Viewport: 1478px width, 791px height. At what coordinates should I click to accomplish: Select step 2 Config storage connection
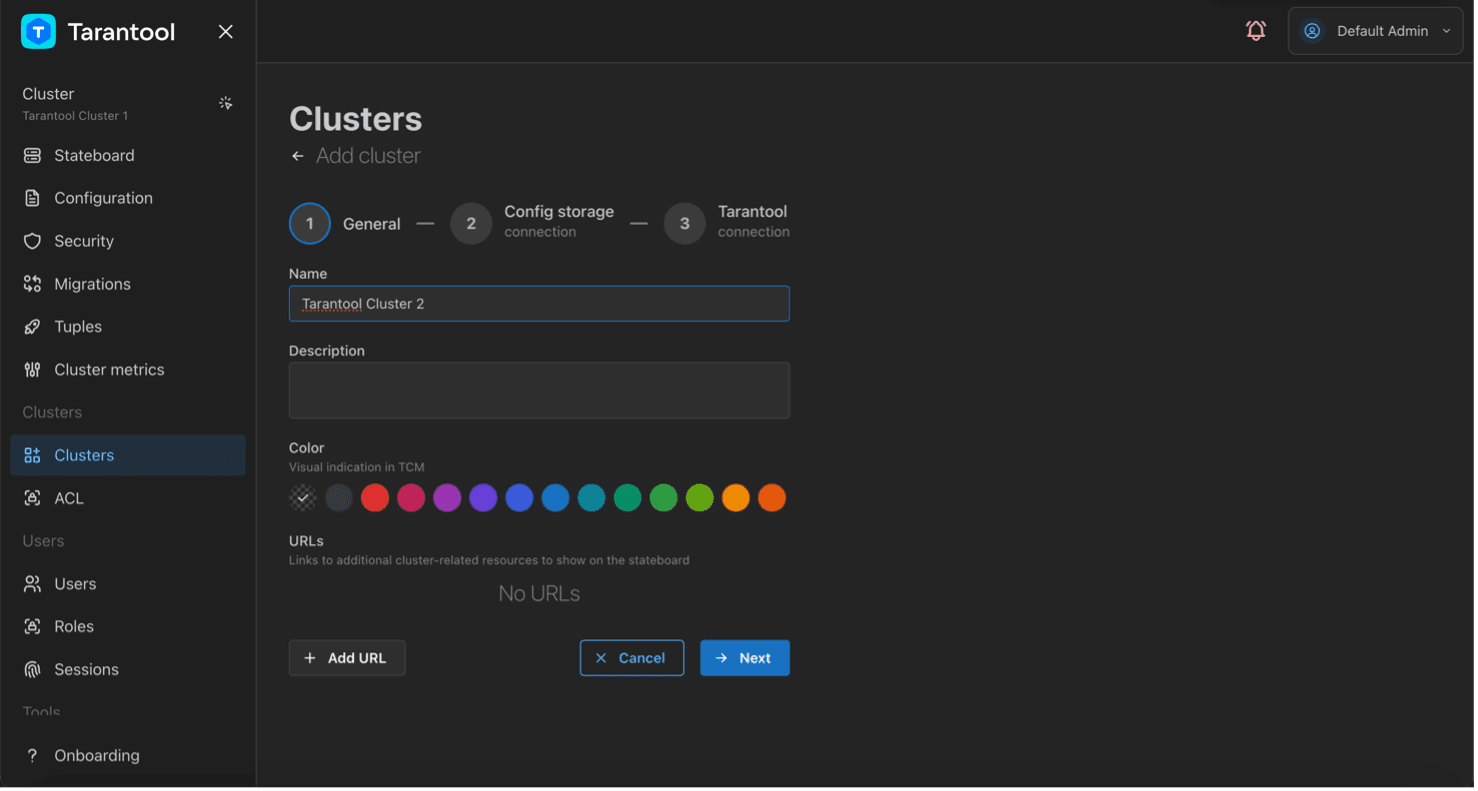(x=532, y=224)
